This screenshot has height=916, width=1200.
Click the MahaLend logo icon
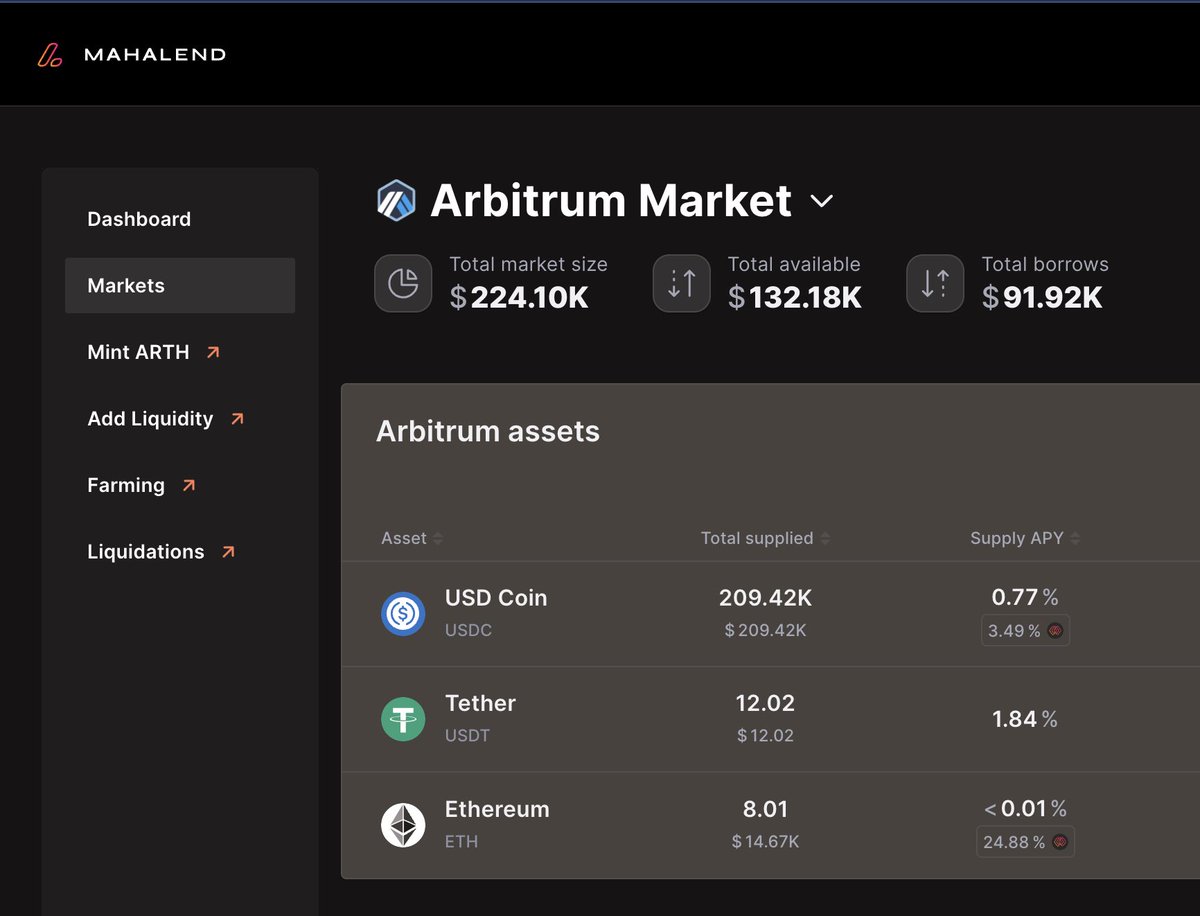click(50, 55)
